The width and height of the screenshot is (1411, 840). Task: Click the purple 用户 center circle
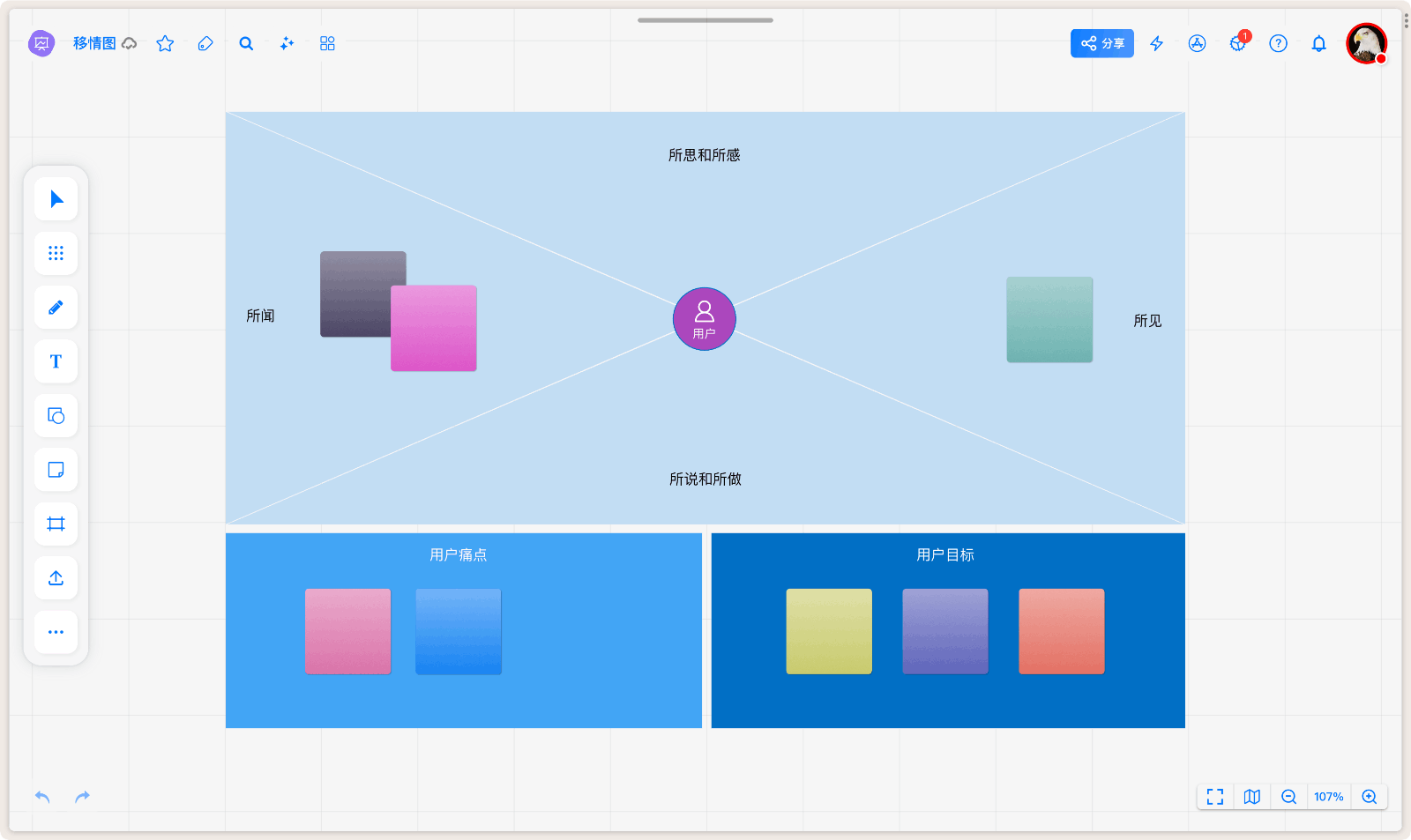click(x=704, y=319)
